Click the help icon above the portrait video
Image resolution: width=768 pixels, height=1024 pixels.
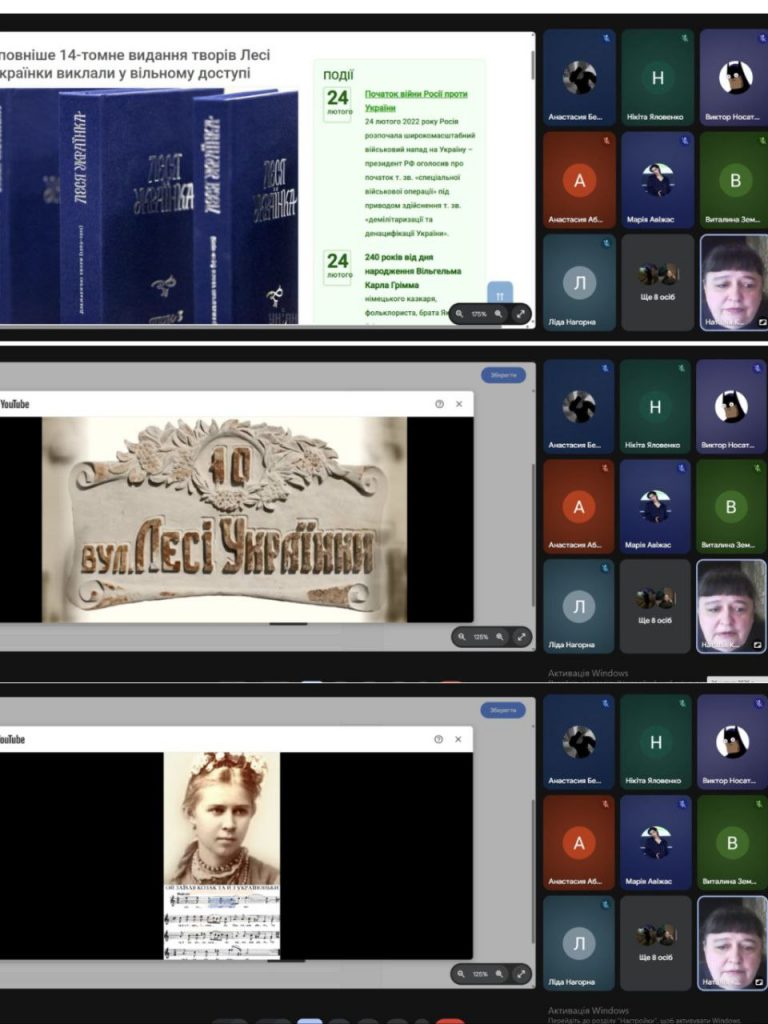coord(439,739)
